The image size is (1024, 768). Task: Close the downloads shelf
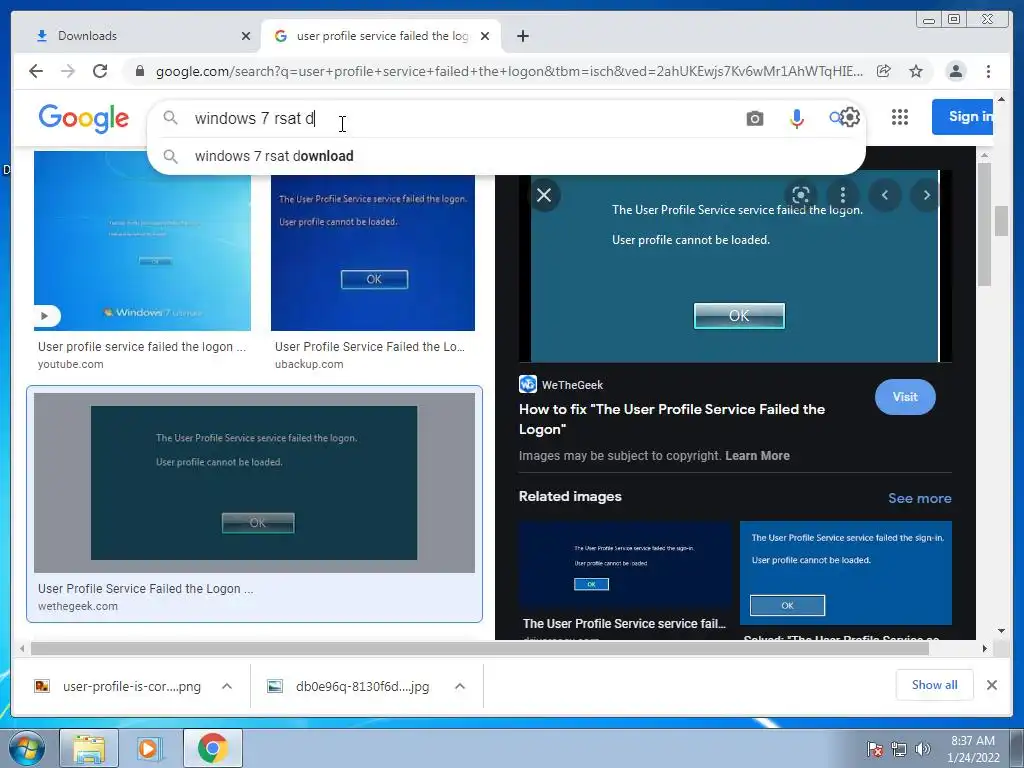[991, 685]
